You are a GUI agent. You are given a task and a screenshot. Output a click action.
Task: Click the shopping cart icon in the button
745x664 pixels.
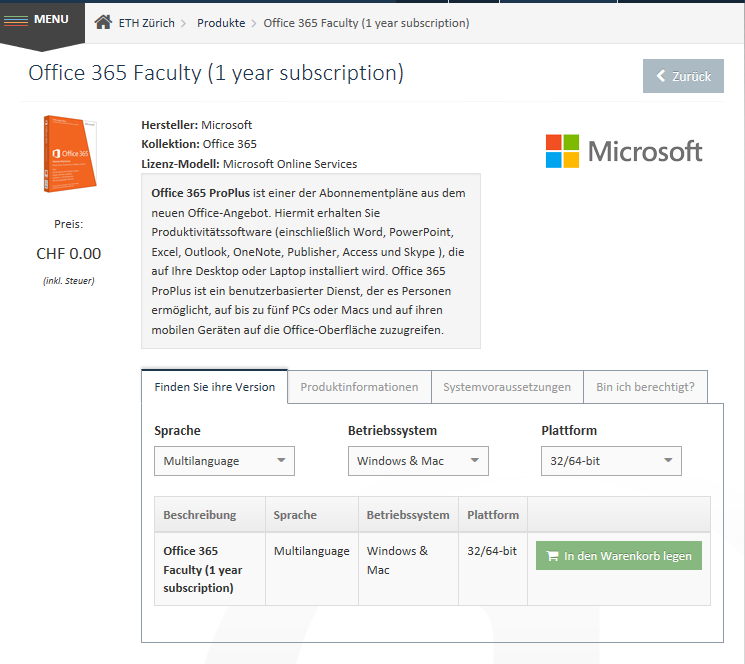[552, 556]
